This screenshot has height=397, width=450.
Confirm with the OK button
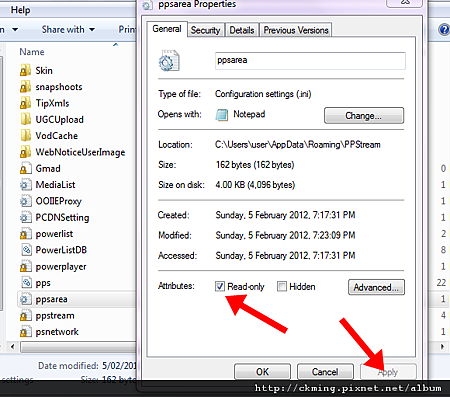[x=262, y=372]
